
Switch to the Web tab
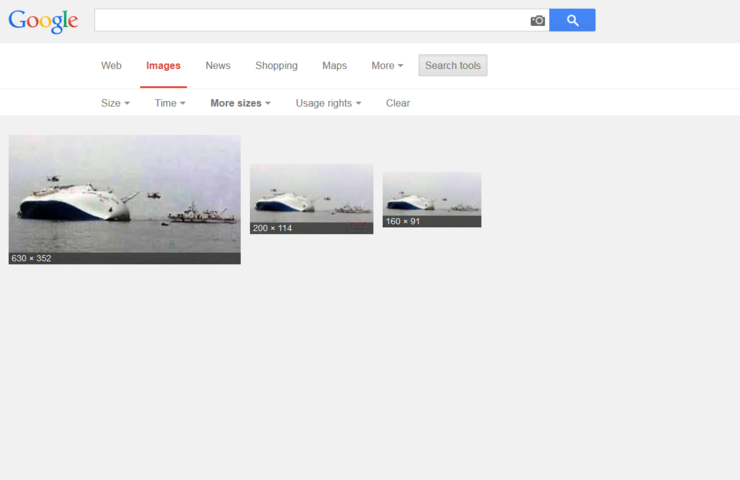point(111,66)
